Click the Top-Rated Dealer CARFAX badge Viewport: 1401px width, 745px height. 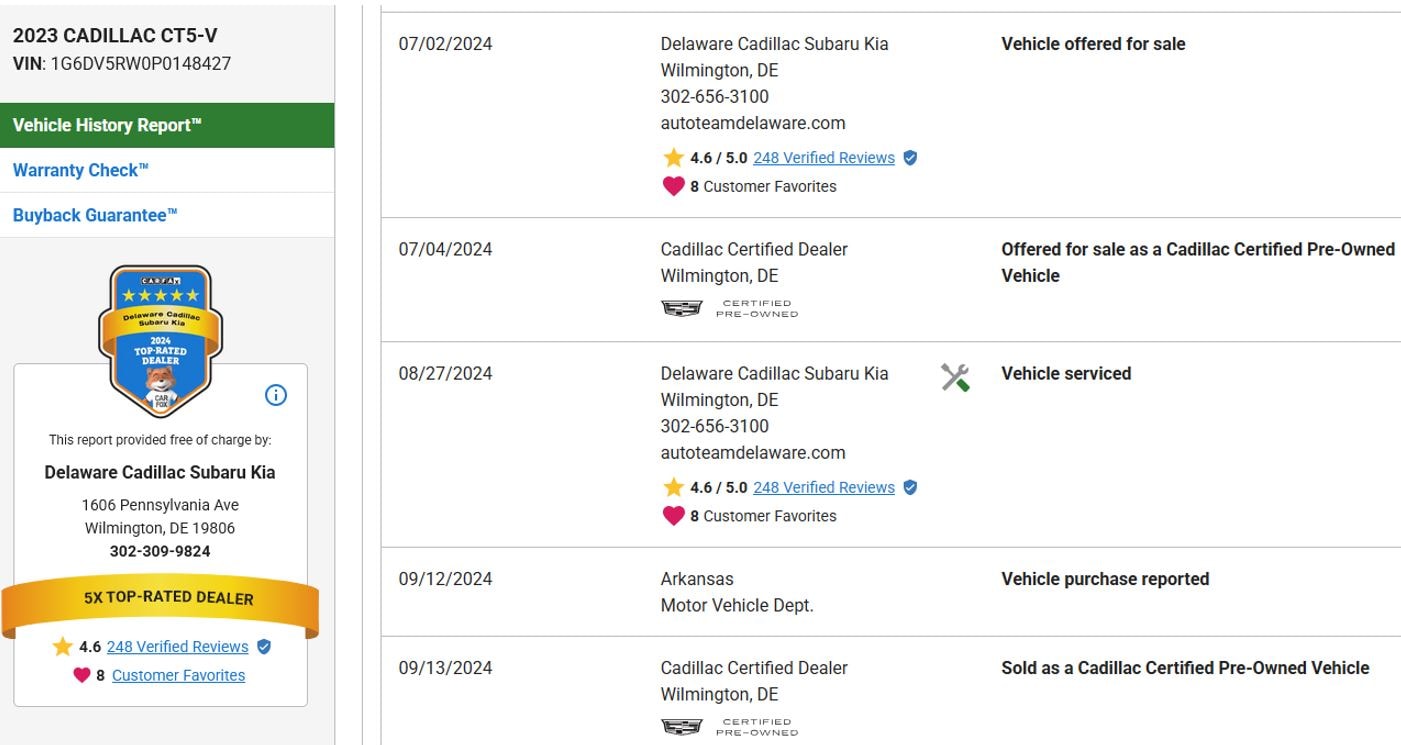160,338
